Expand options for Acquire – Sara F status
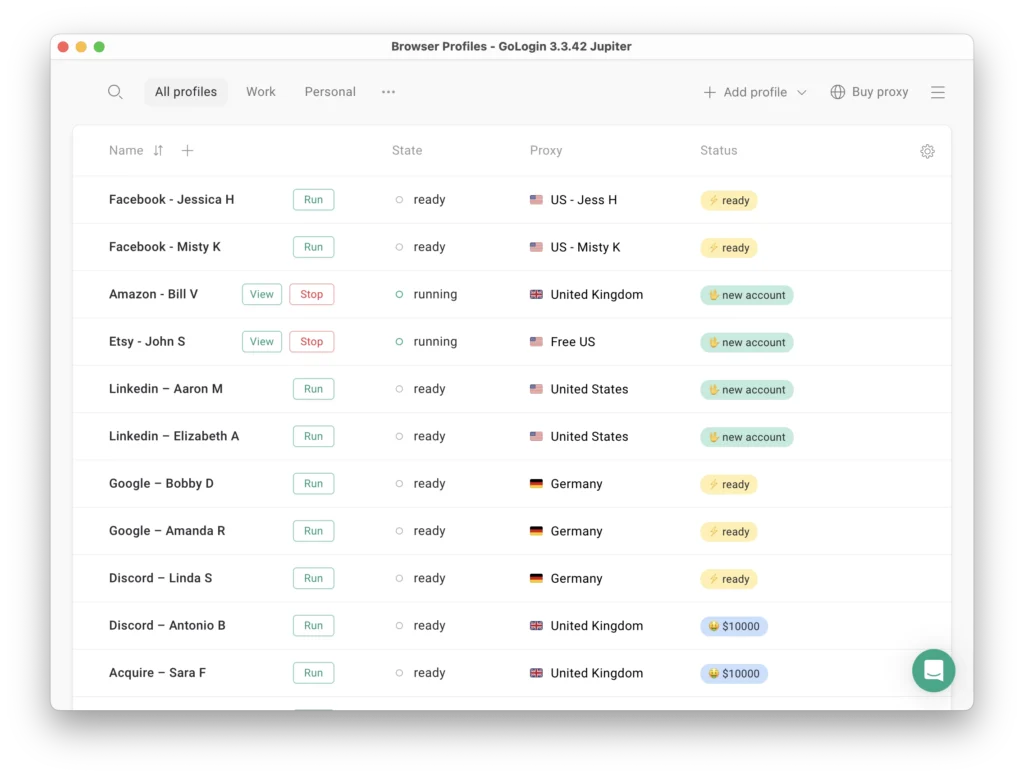Image resolution: width=1024 pixels, height=777 pixels. click(734, 673)
